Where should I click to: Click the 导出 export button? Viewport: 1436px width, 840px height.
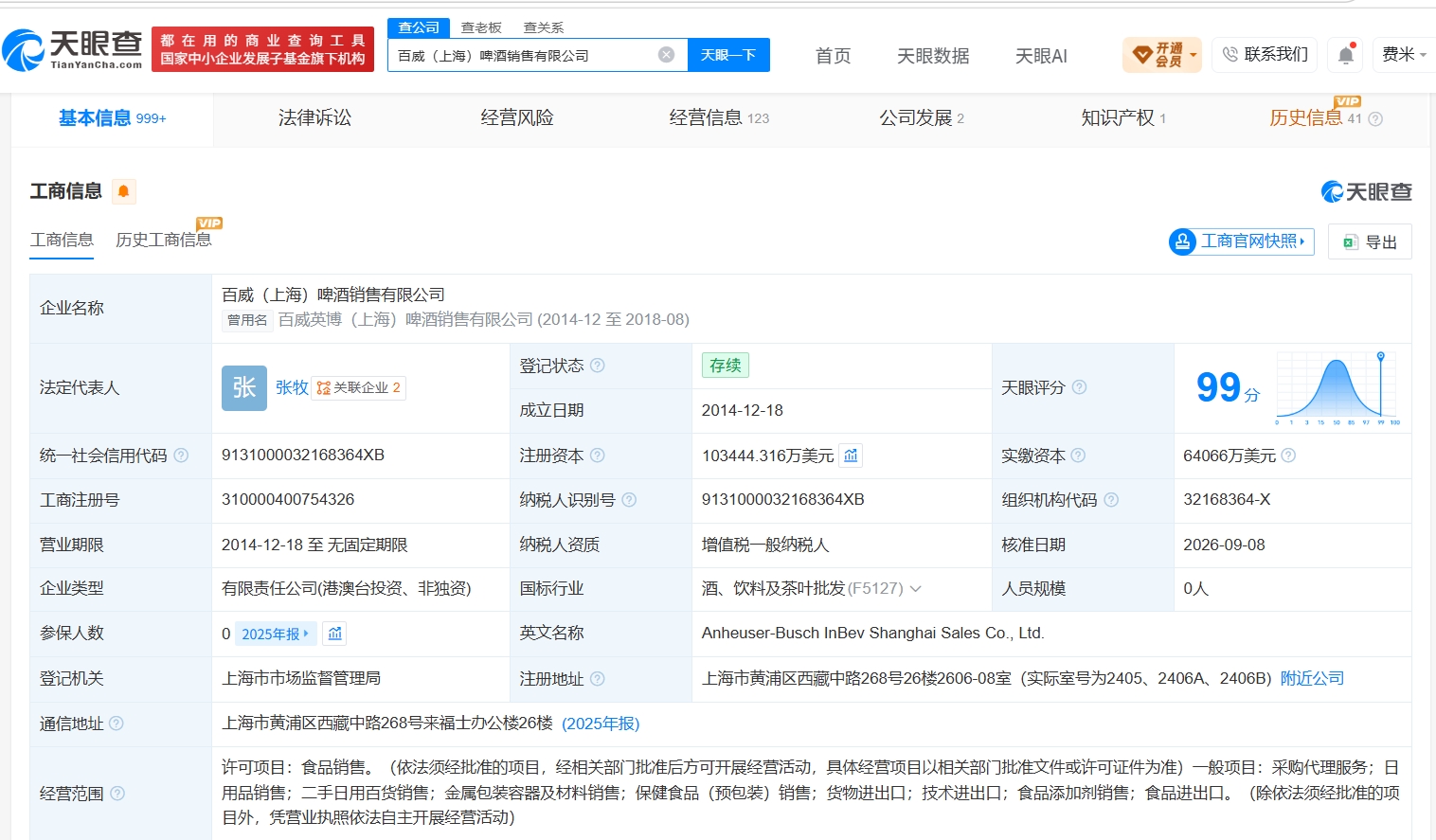1370,241
